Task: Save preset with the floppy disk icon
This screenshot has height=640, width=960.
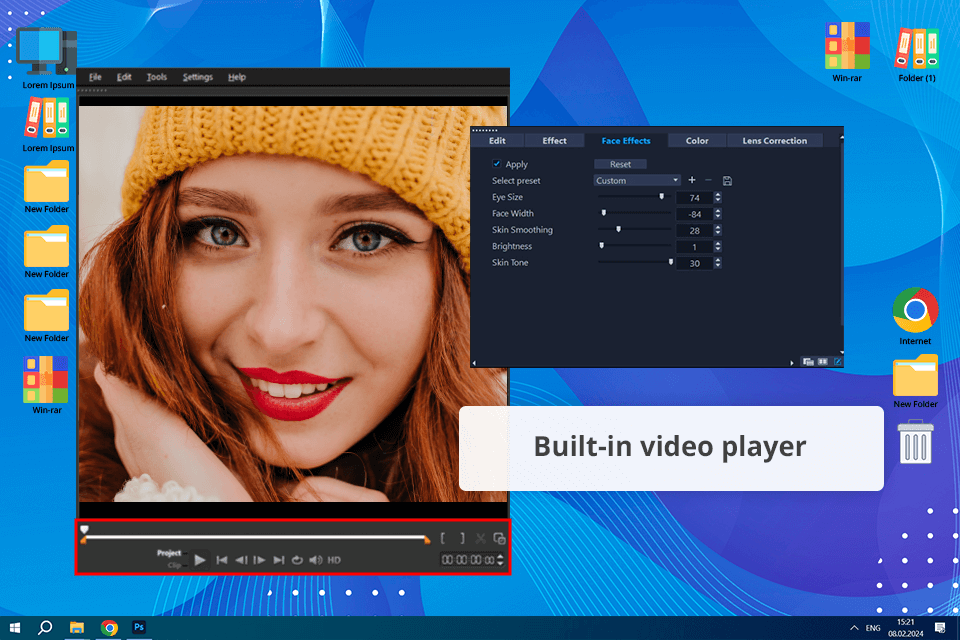Action: pyautogui.click(x=727, y=181)
